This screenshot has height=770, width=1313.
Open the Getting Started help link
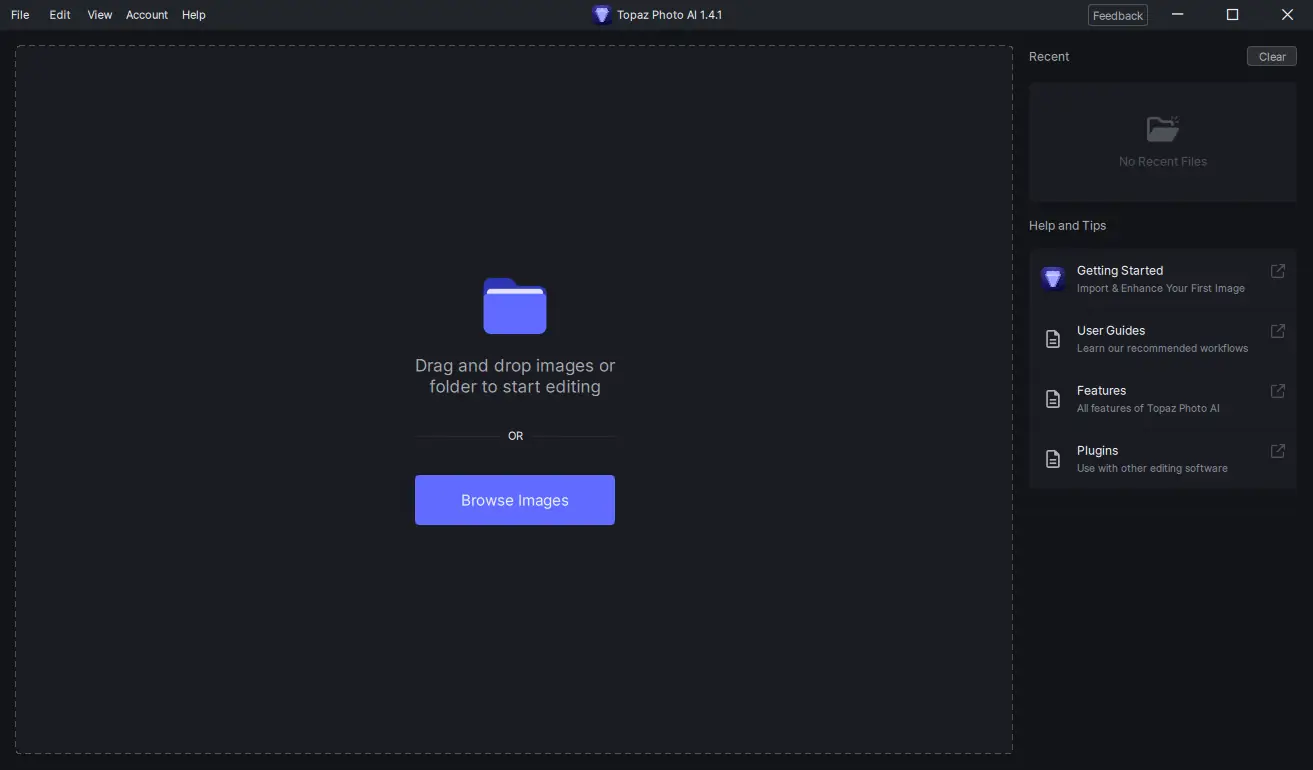pos(1163,279)
